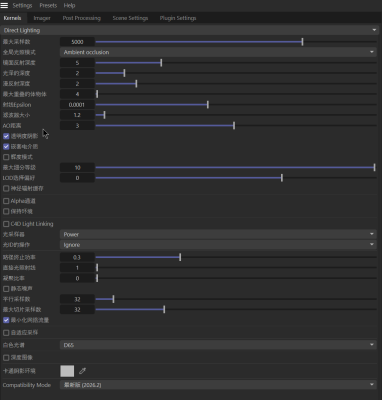Click the 镜面反射深度 slider handle
Viewport: 382px width, 400px height.
pos(161,63)
